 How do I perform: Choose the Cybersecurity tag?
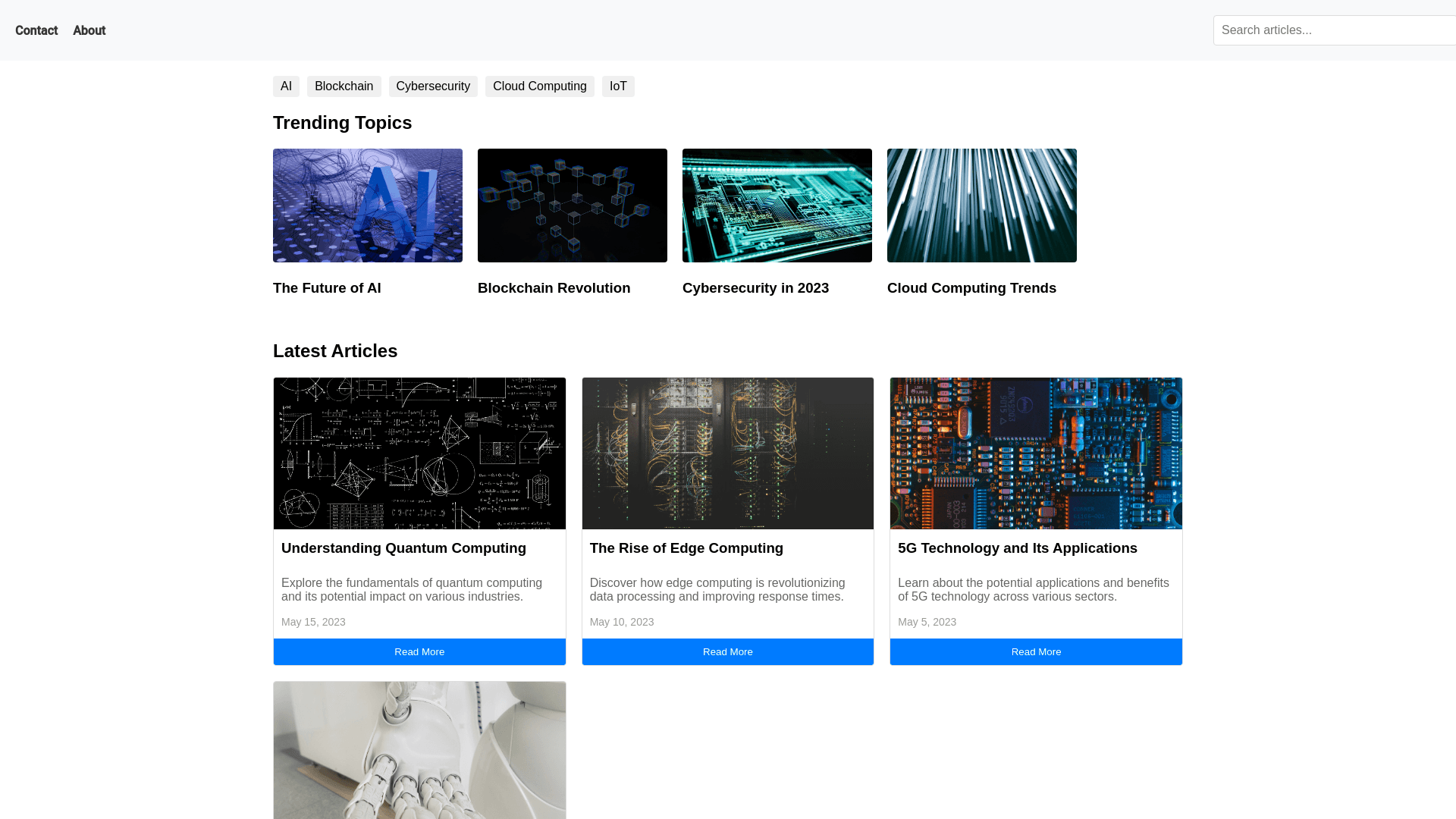tap(433, 86)
